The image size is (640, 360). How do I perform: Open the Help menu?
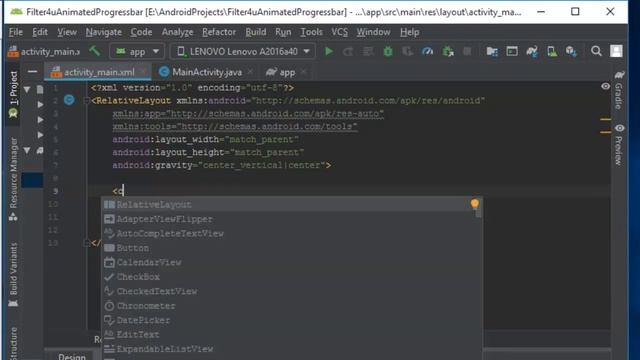(409, 32)
